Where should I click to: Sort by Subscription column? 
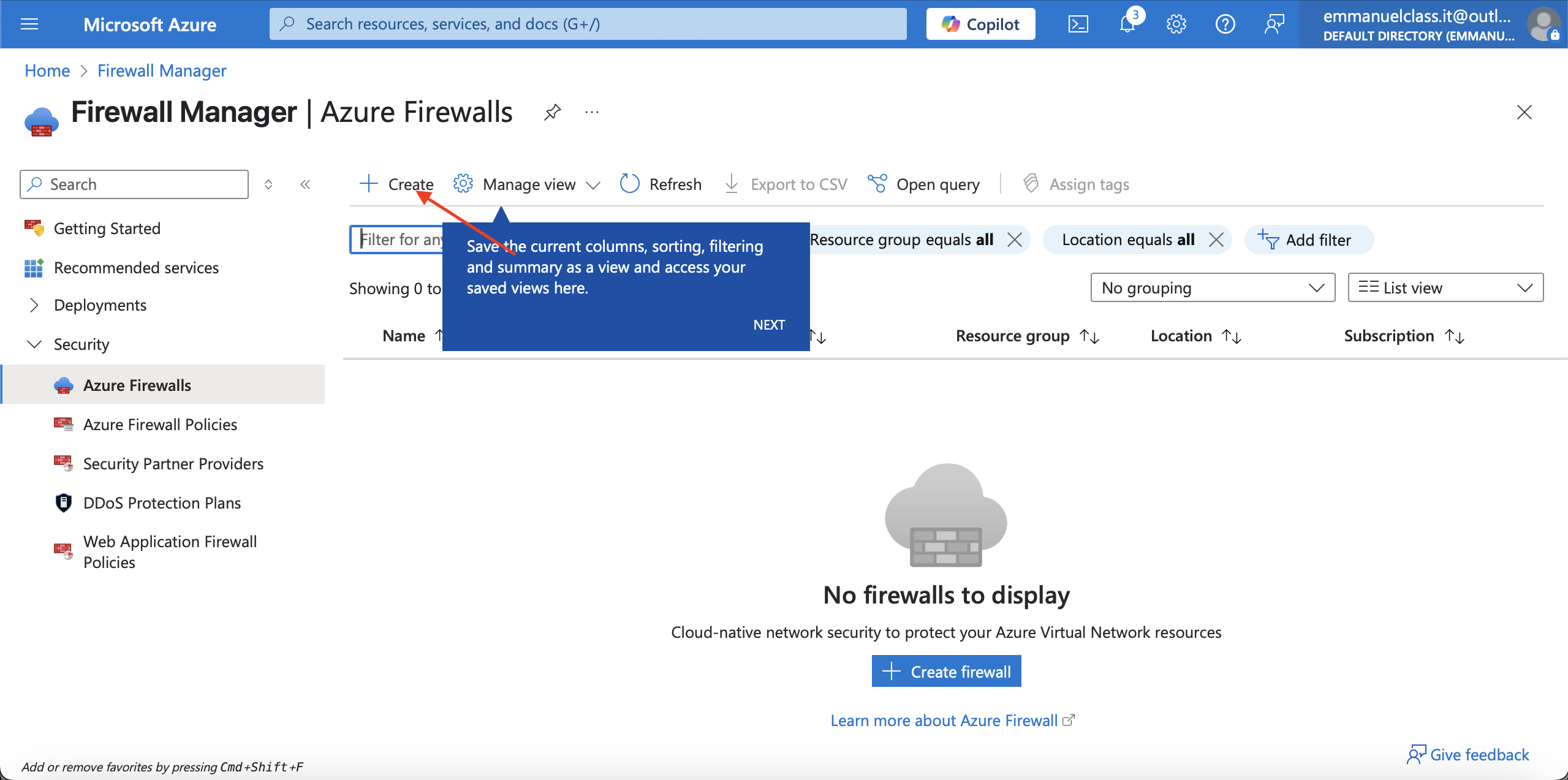tap(1404, 336)
